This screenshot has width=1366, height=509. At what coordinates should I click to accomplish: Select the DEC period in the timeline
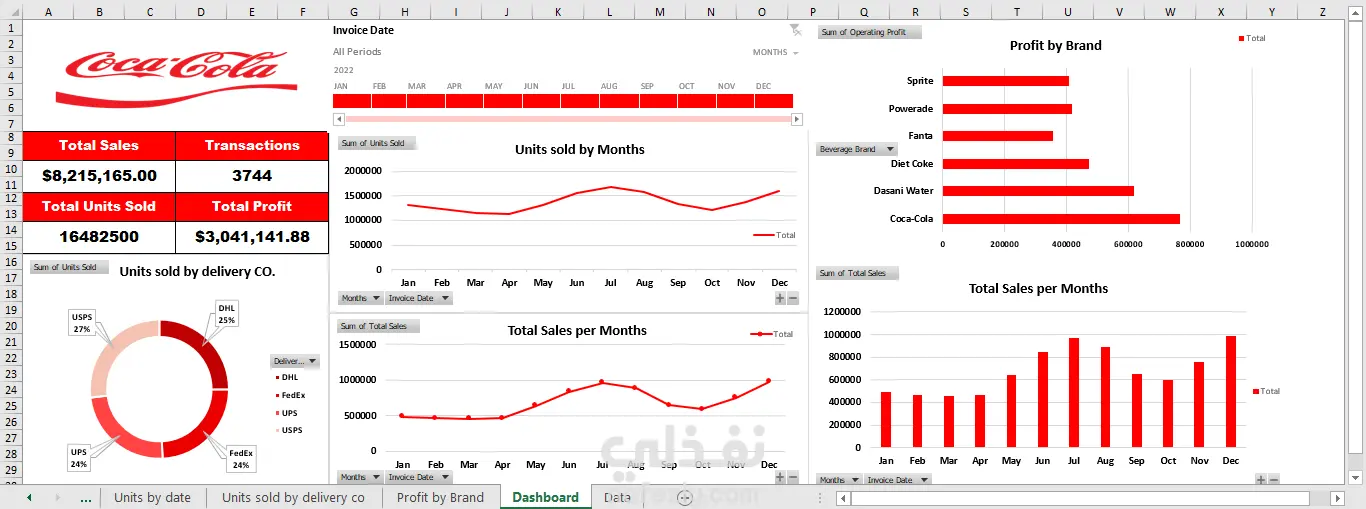tap(774, 101)
